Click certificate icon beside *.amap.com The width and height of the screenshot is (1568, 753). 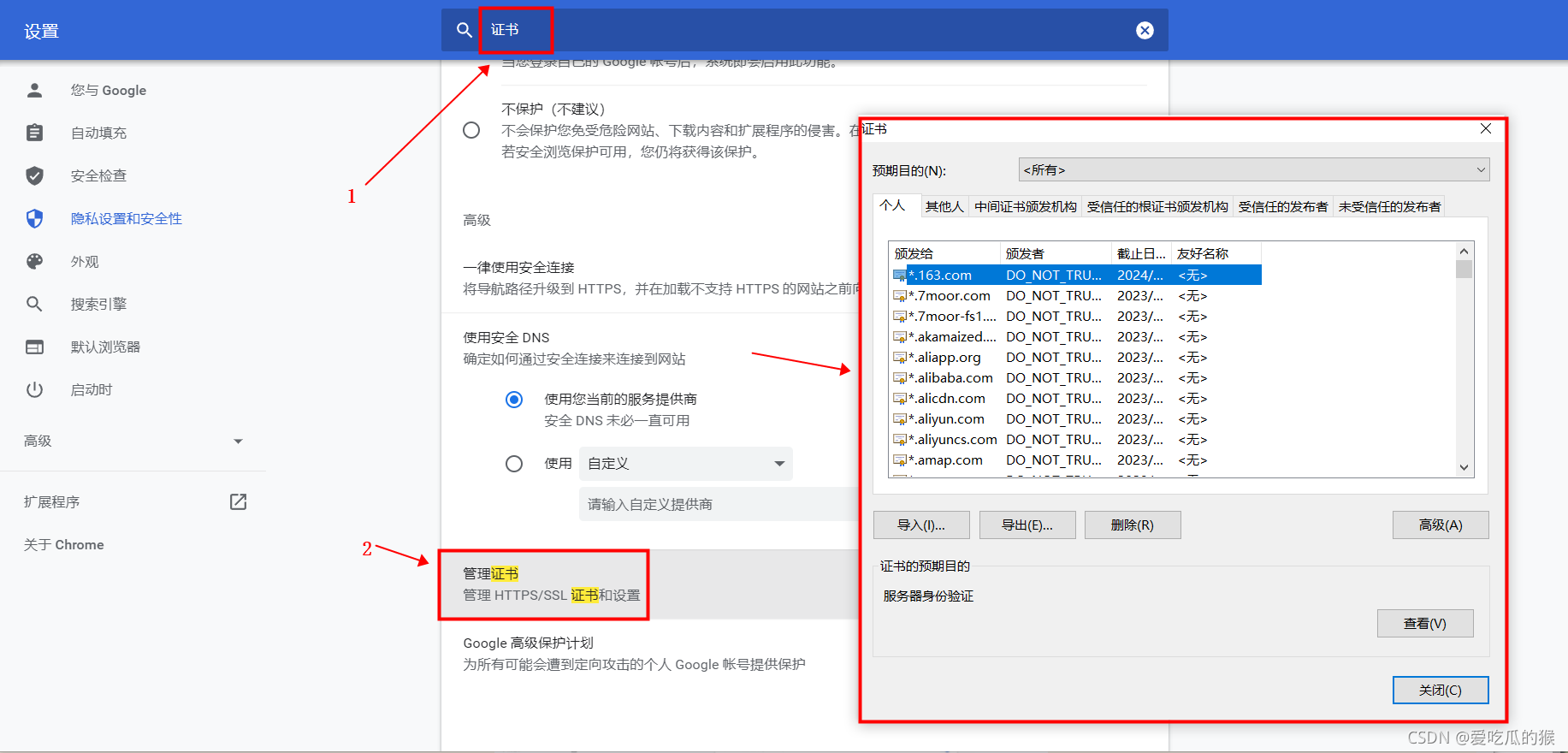(899, 460)
